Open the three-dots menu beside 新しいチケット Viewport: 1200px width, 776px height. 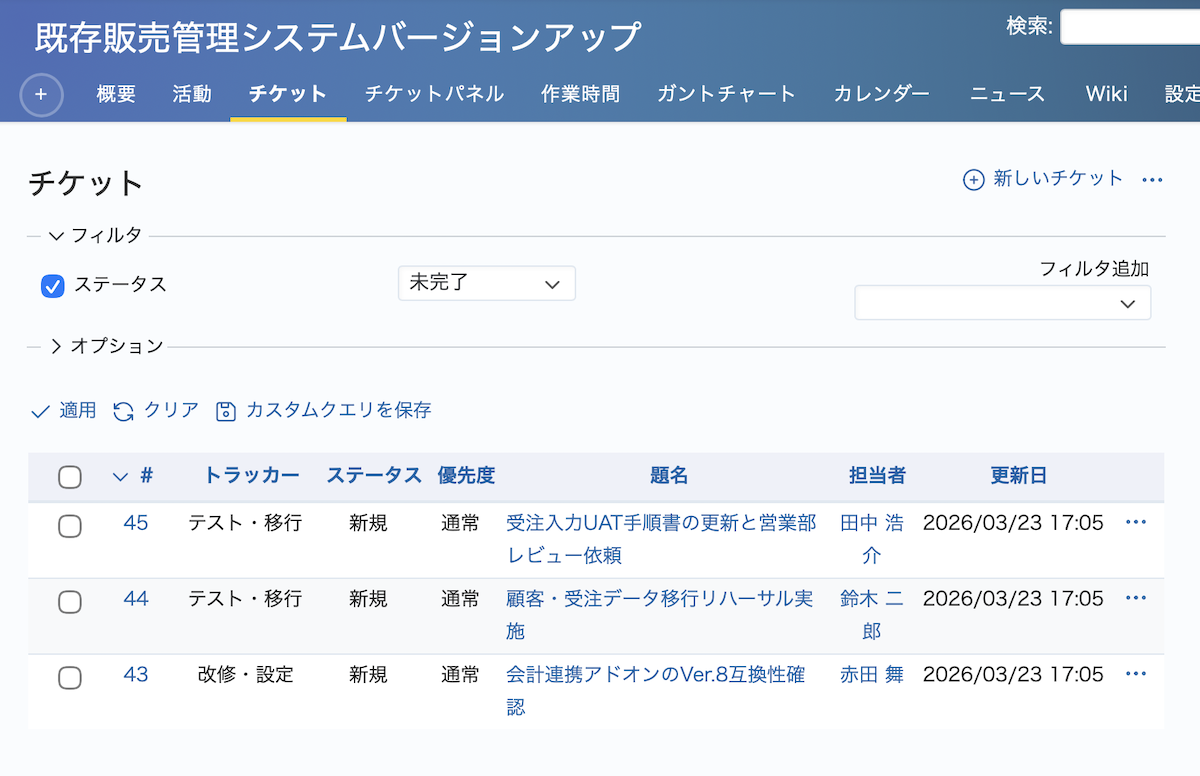1152,180
